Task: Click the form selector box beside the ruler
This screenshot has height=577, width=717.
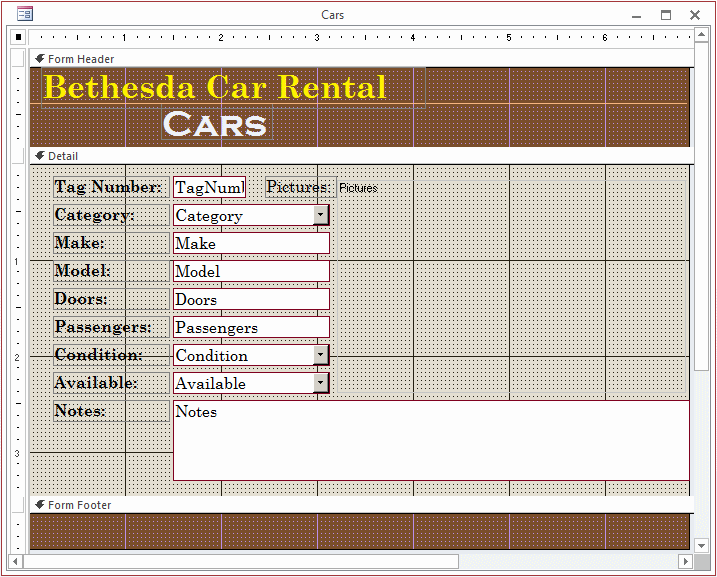Action: point(18,37)
